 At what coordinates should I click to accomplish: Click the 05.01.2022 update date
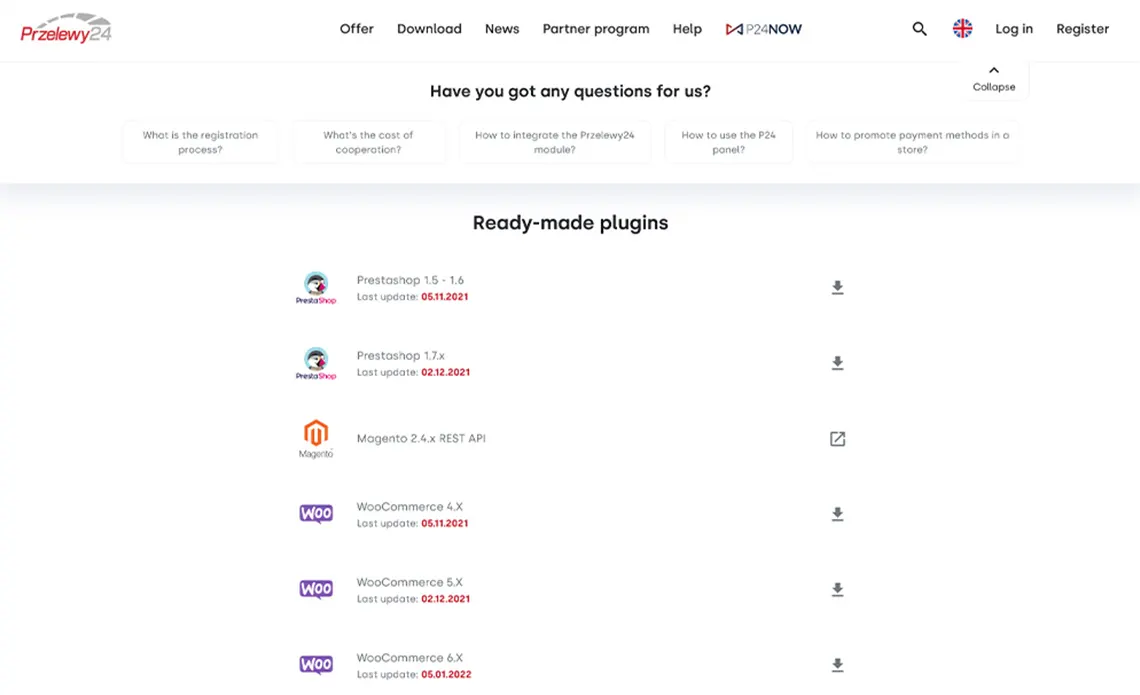coord(446,675)
